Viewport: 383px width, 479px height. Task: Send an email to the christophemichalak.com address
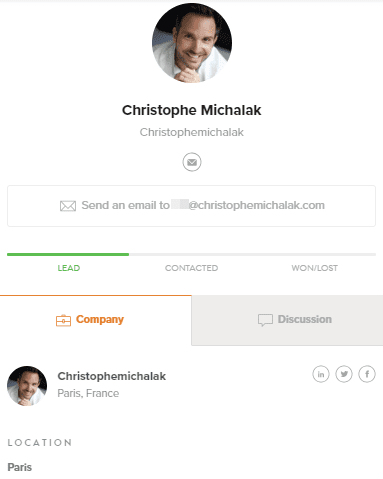(x=191, y=206)
